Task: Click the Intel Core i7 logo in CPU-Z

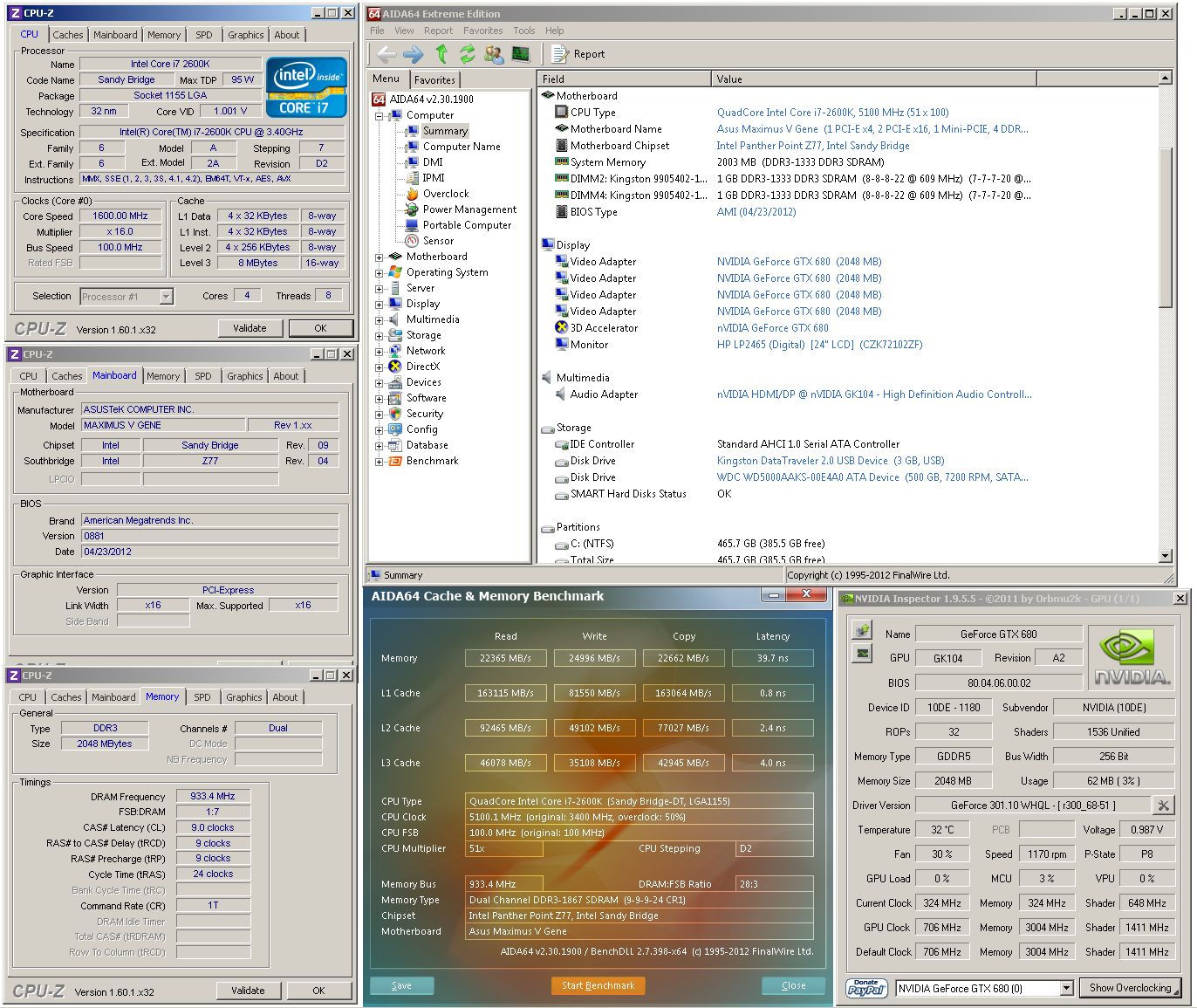Action: pyautogui.click(x=306, y=87)
